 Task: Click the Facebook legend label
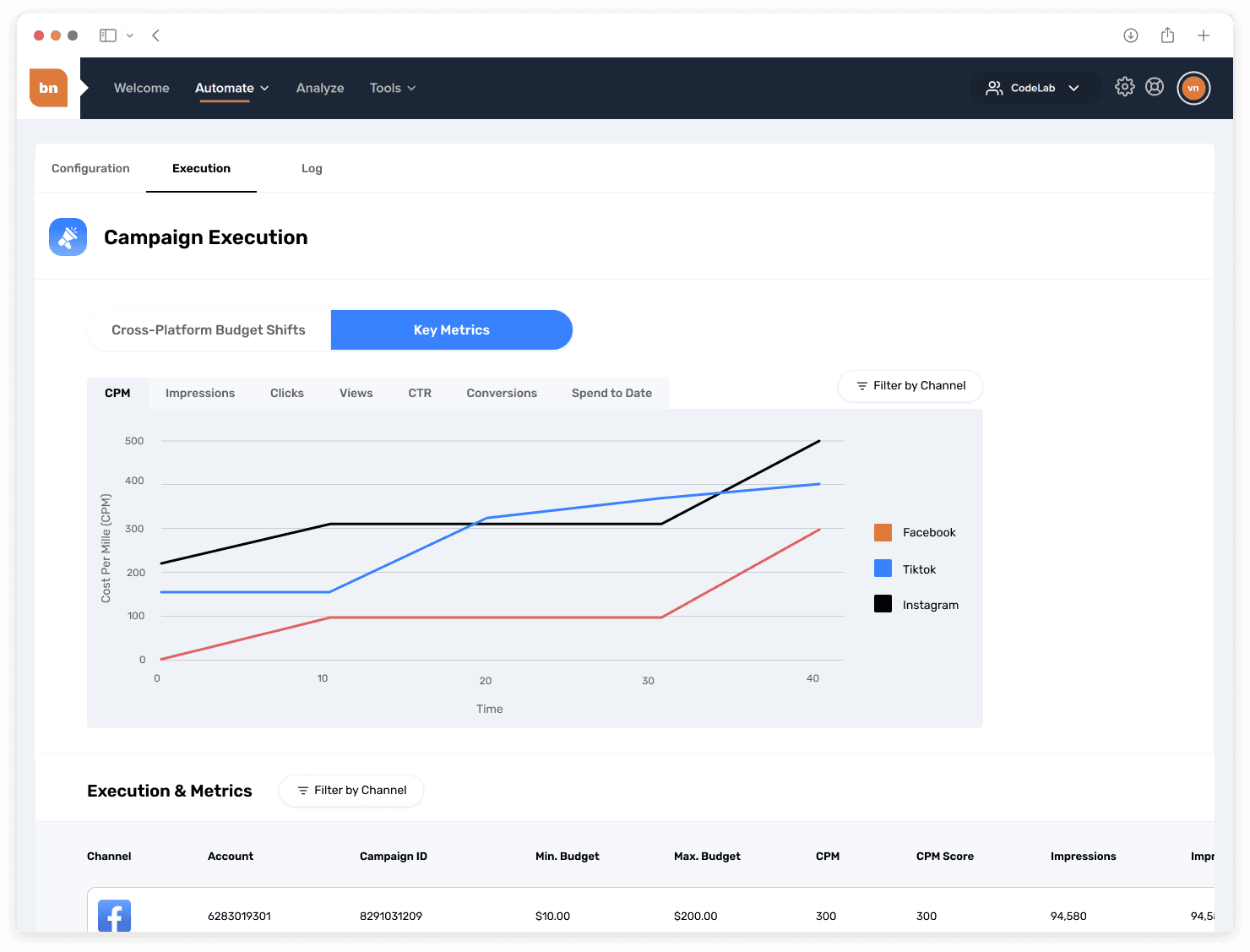[x=929, y=532]
